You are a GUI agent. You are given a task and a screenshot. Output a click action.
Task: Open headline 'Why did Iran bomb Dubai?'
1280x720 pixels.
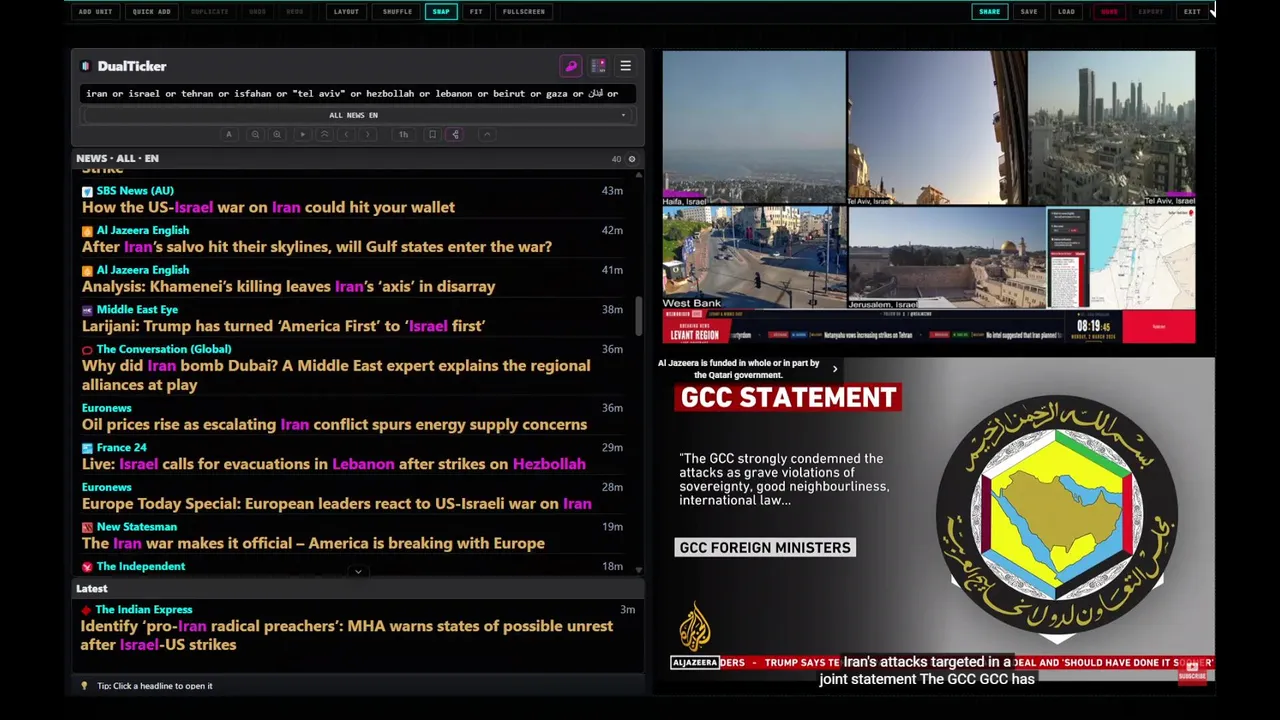point(336,375)
